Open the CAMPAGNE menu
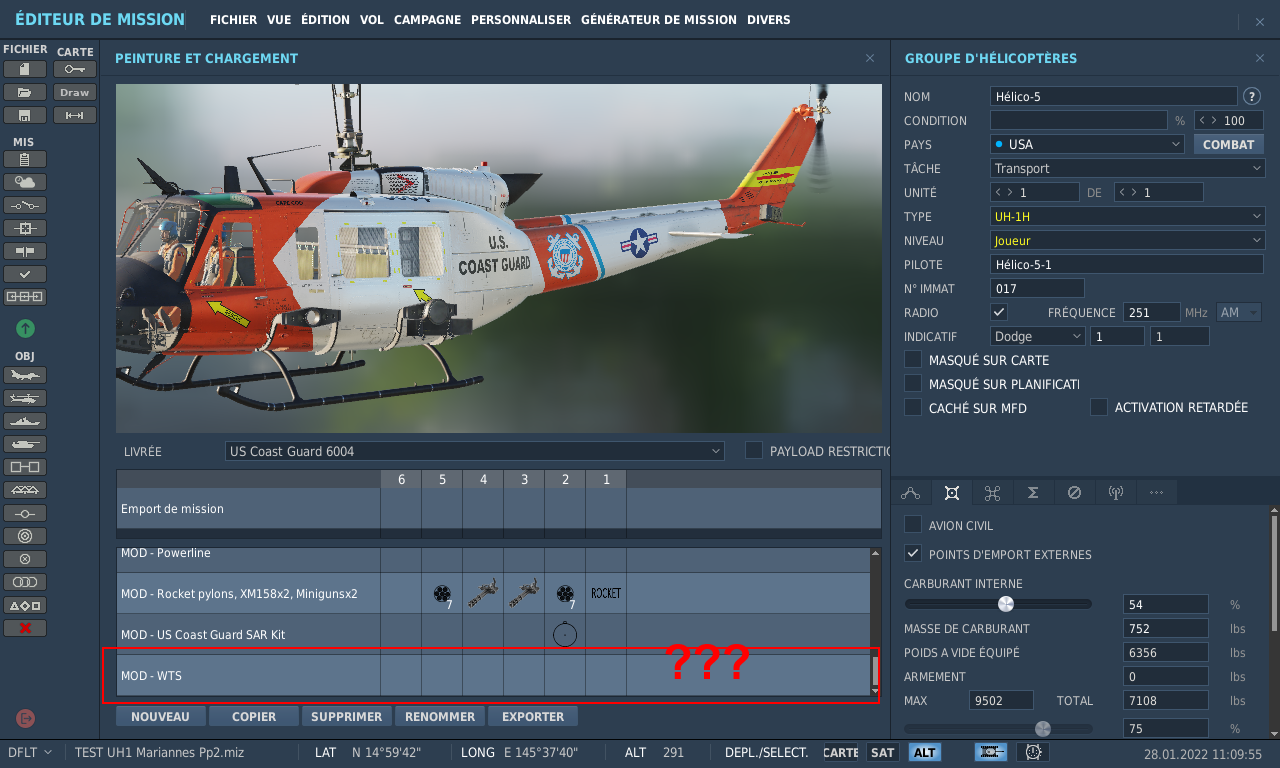 coord(427,20)
